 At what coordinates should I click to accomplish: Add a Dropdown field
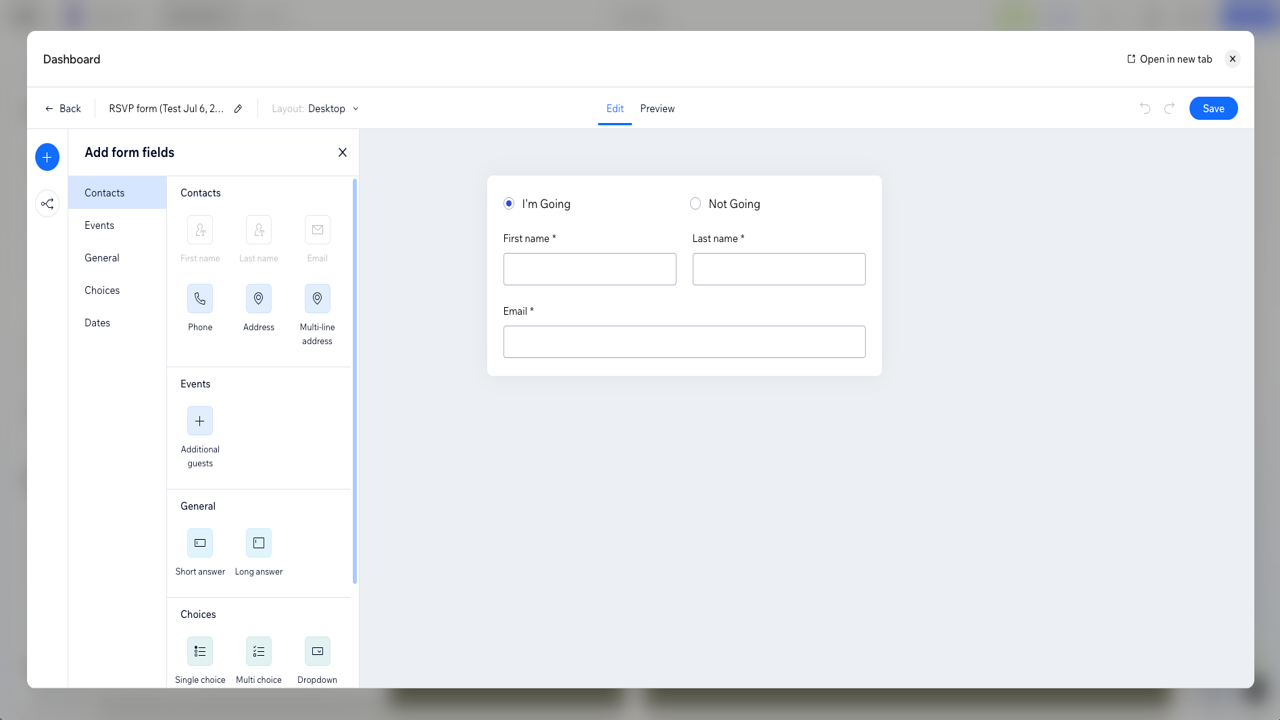click(x=317, y=651)
